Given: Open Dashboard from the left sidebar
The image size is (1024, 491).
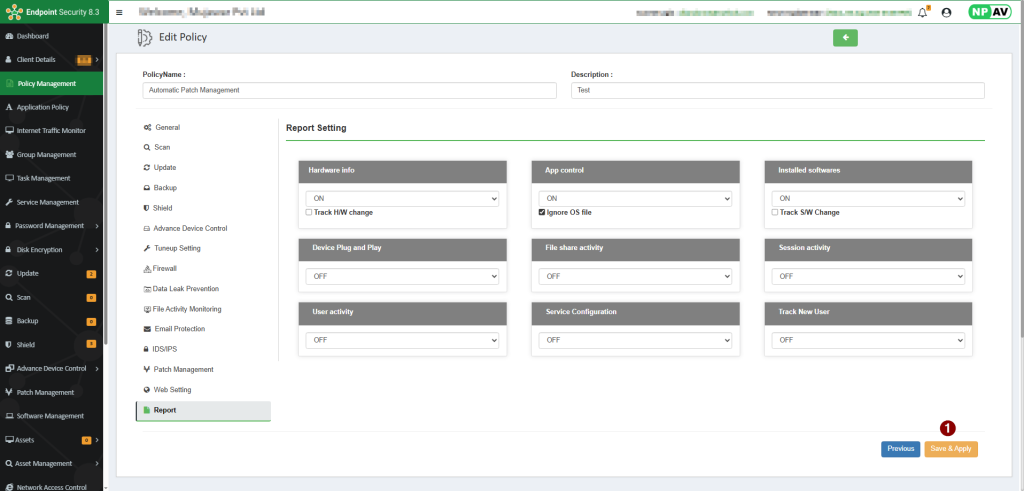Looking at the screenshot, I should (33, 36).
